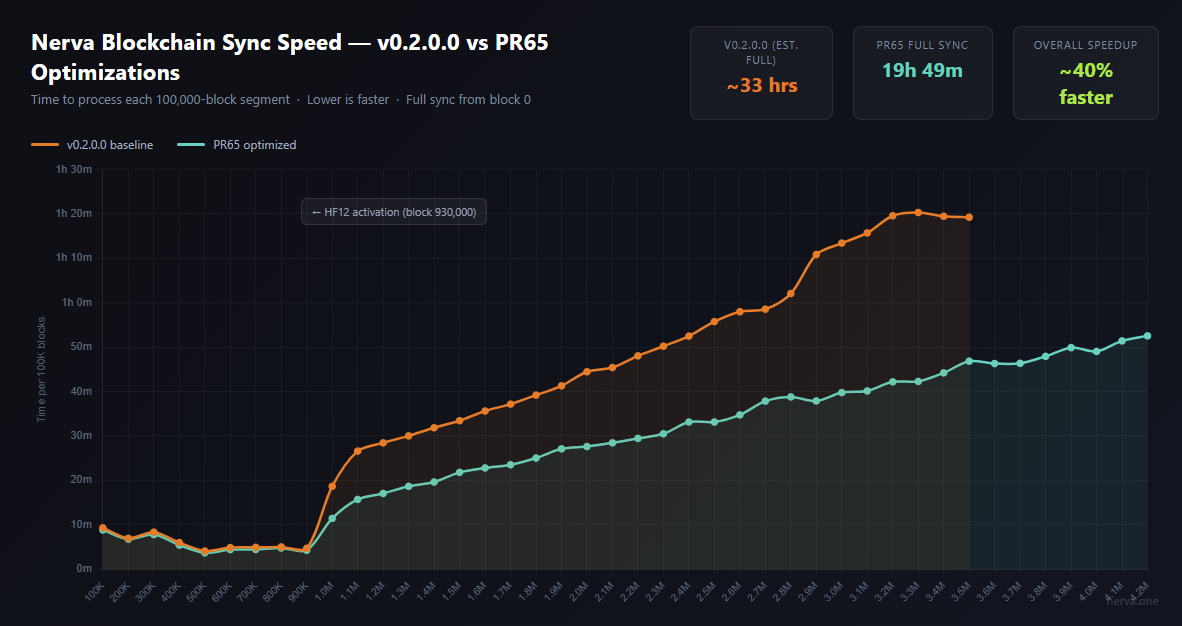This screenshot has width=1182, height=626.
Task: Click the 'Time per 100K blocks' axis title
Action: [41, 369]
